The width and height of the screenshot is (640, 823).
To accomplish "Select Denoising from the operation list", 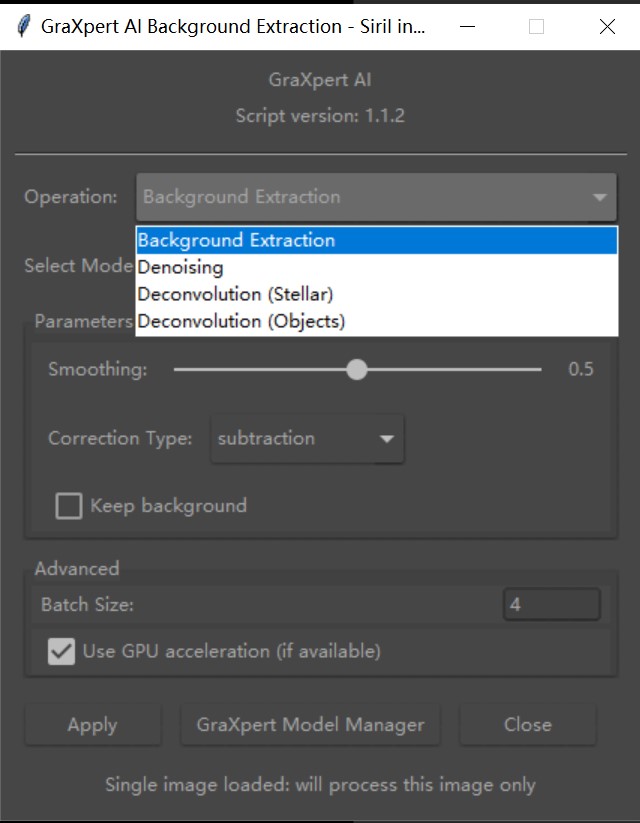I will point(376,268).
